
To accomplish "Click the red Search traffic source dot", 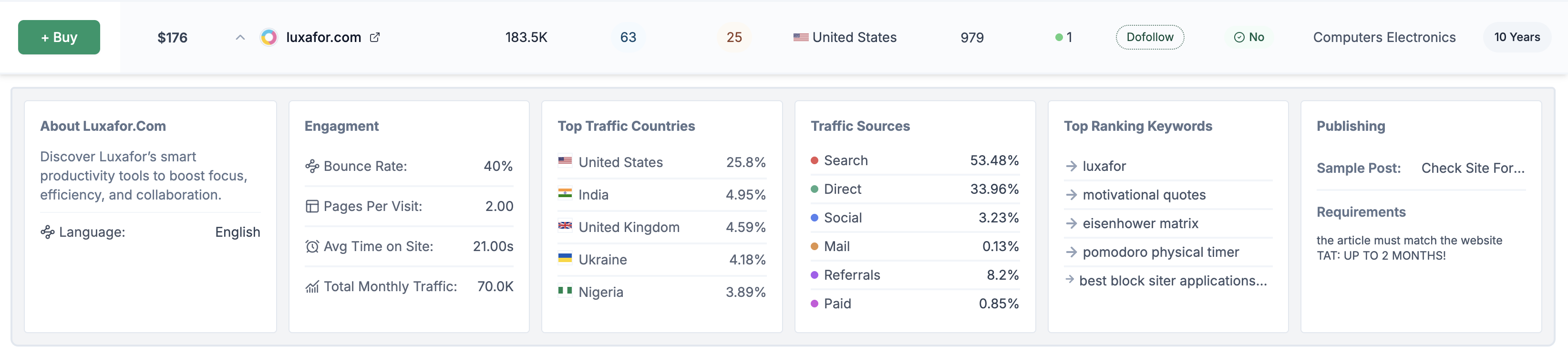I will click(815, 161).
